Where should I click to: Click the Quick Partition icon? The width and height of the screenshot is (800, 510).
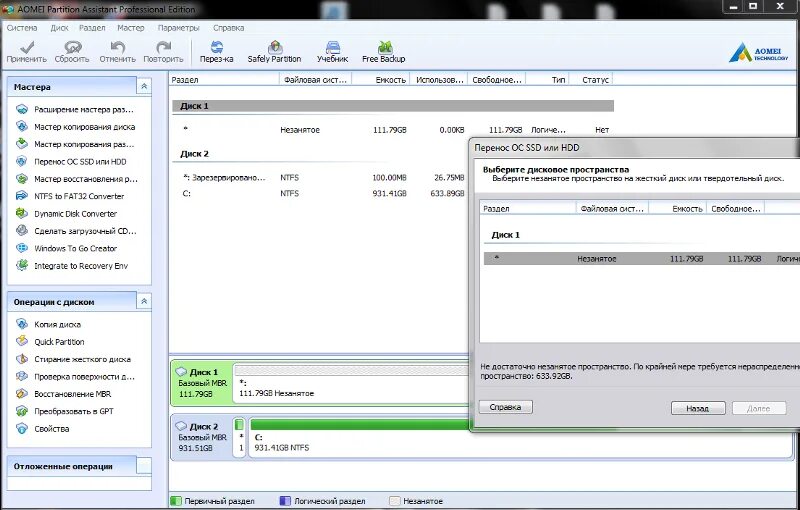22,341
